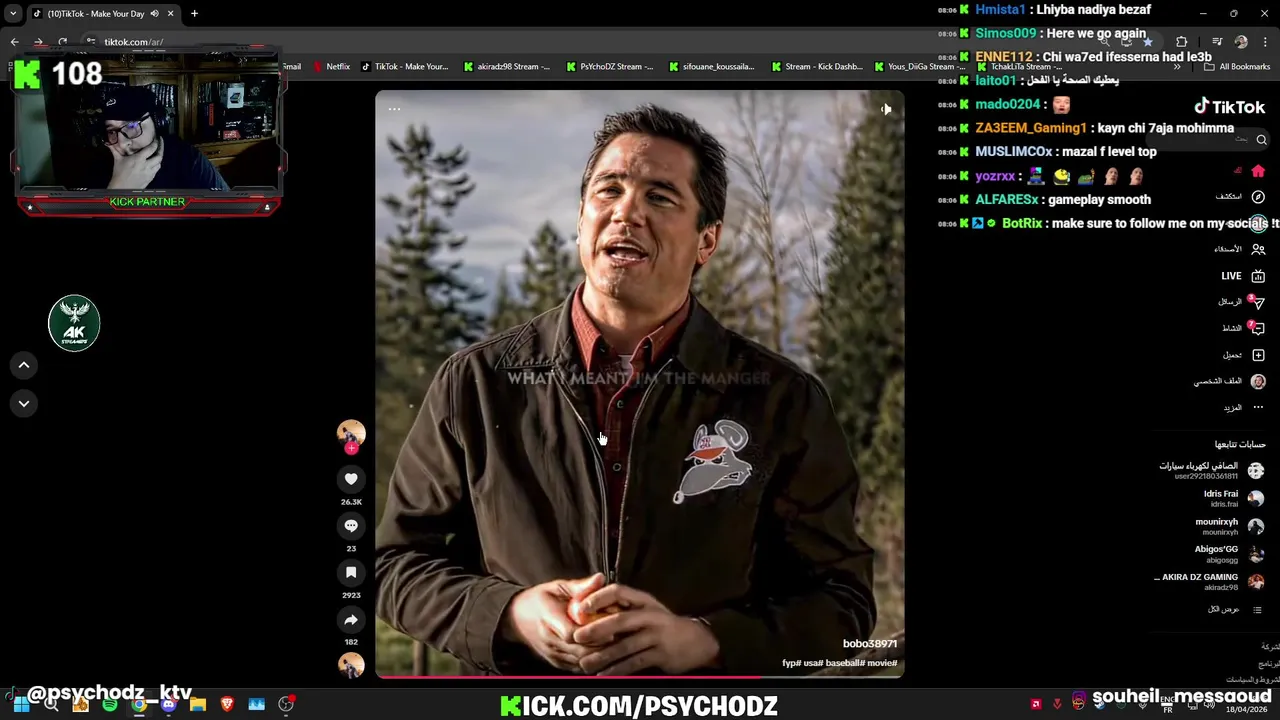This screenshot has height=720, width=1280.
Task: Reload the page with the refresh button
Action: [62, 42]
